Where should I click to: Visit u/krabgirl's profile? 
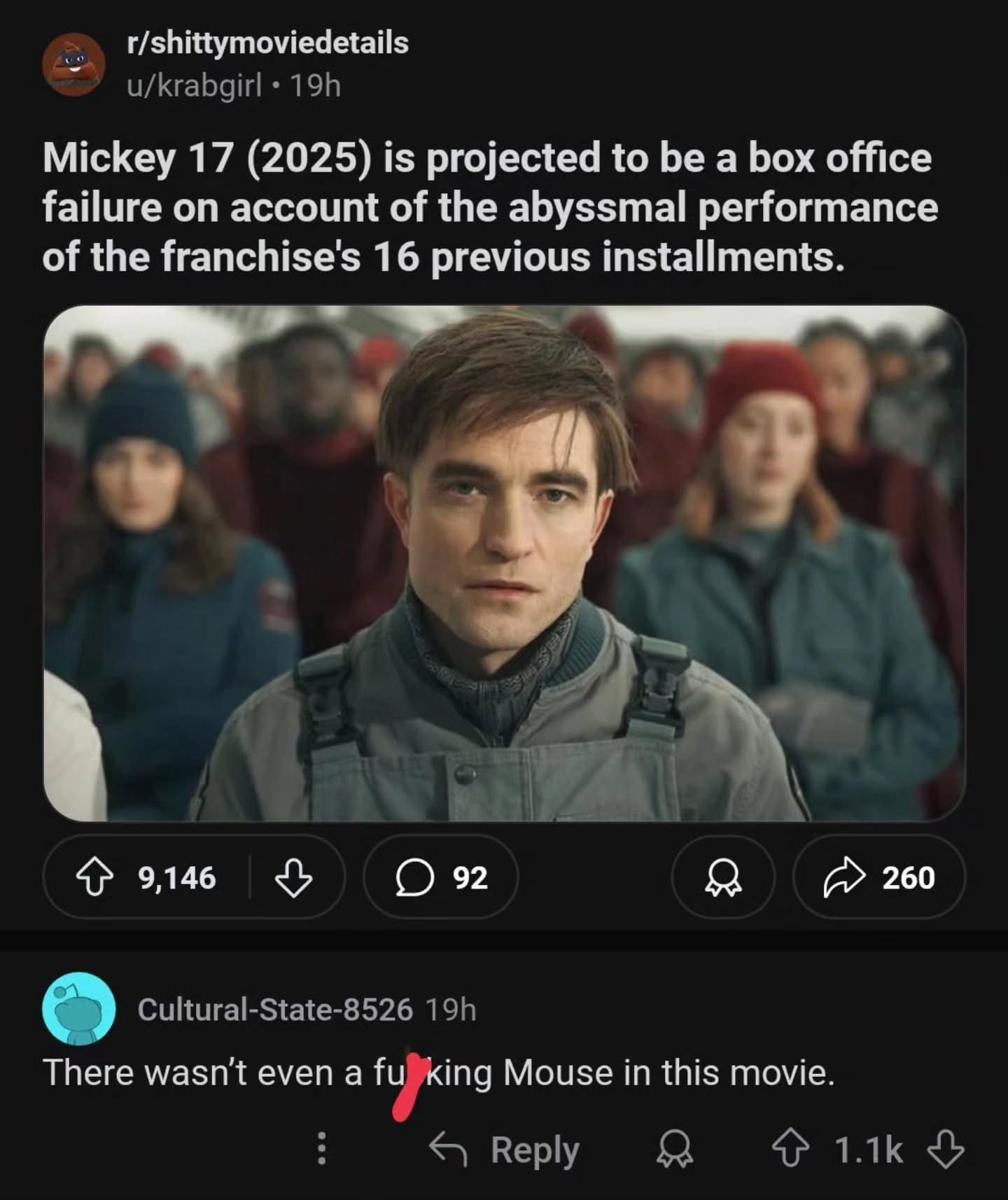coord(194,85)
